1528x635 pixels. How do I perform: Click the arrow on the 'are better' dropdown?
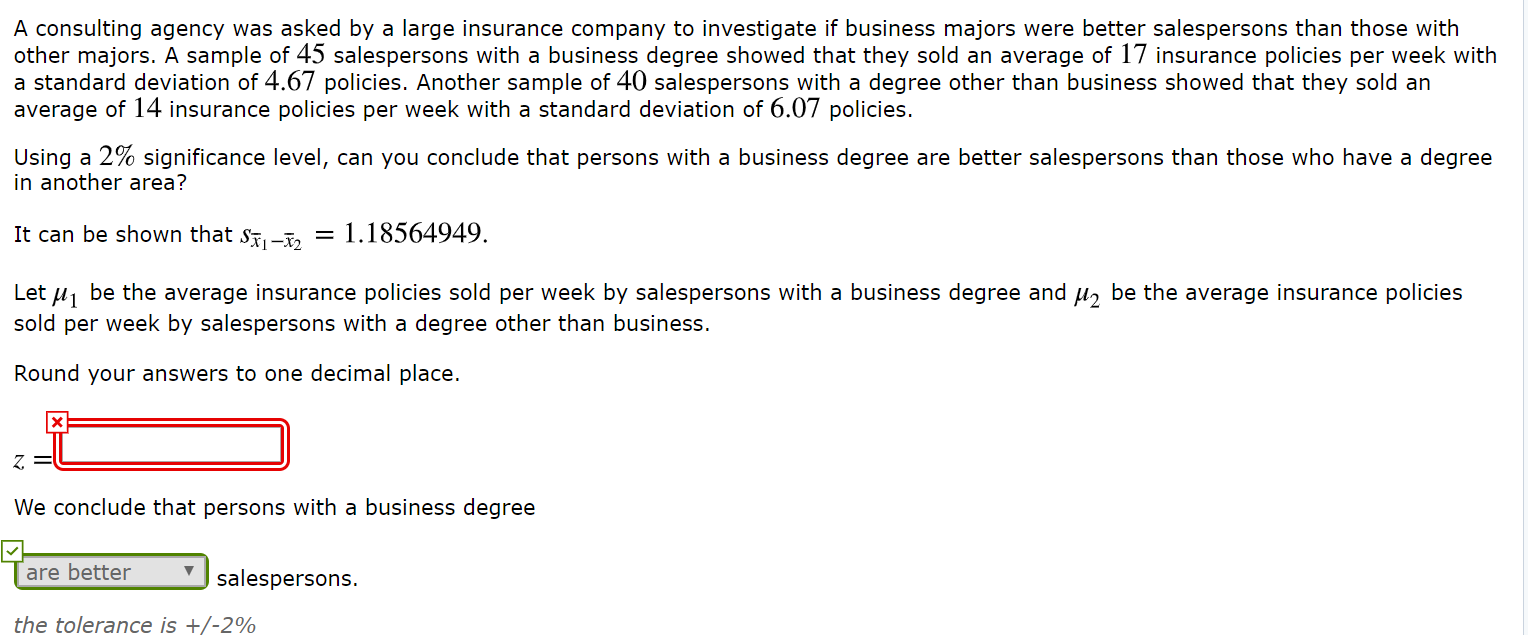click(188, 572)
